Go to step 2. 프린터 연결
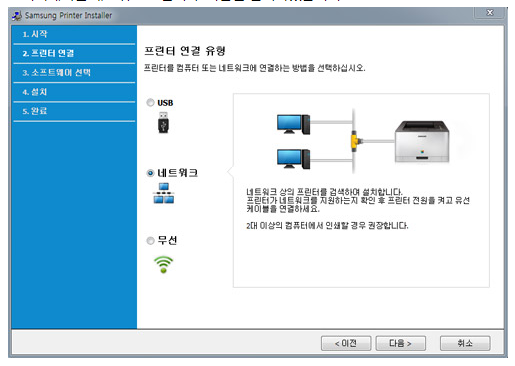Image resolution: width=515 pixels, height=366 pixels. pyautogui.click(x=74, y=53)
